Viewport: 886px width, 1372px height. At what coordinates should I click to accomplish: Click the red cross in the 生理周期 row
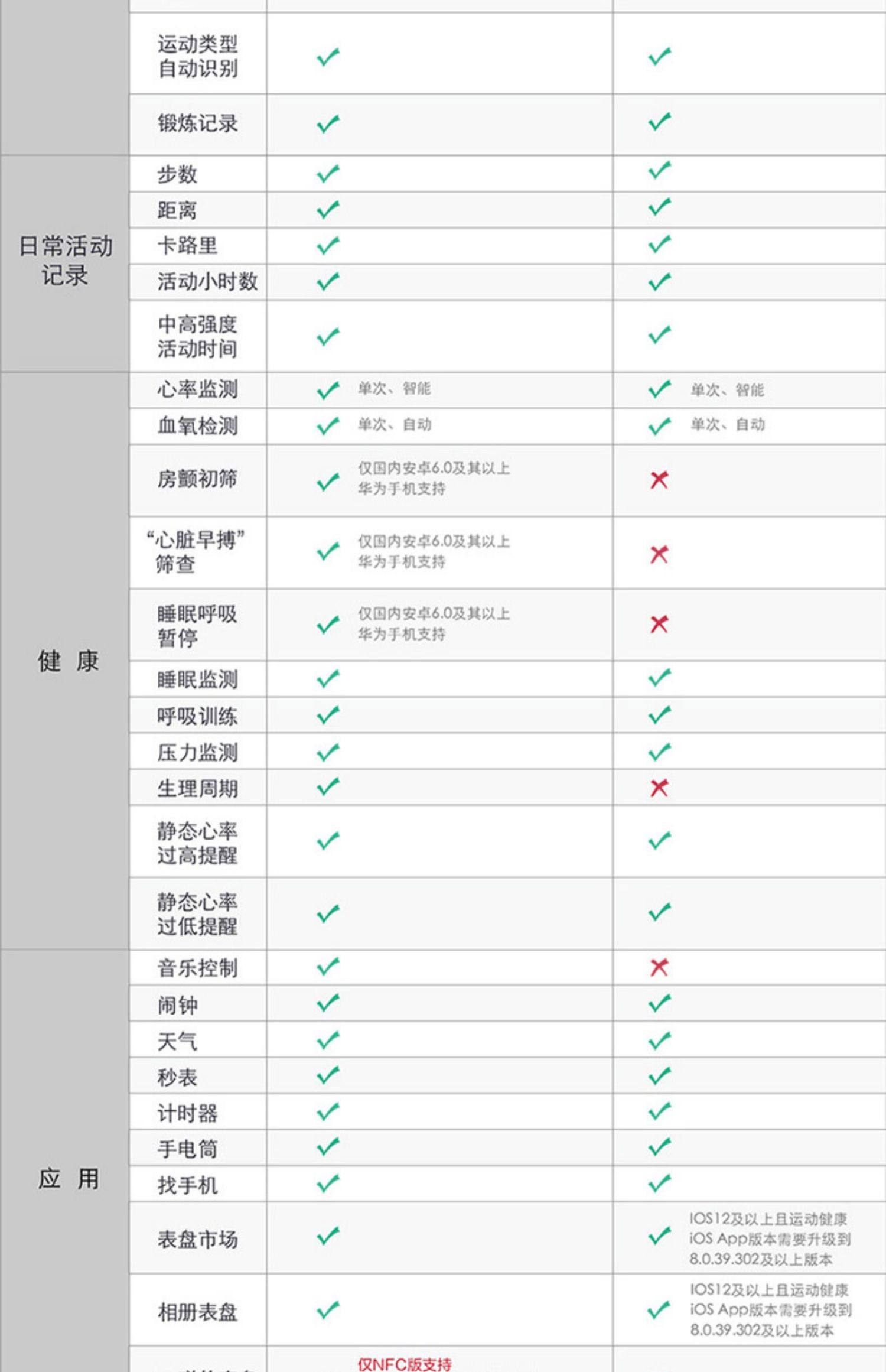coord(659,788)
